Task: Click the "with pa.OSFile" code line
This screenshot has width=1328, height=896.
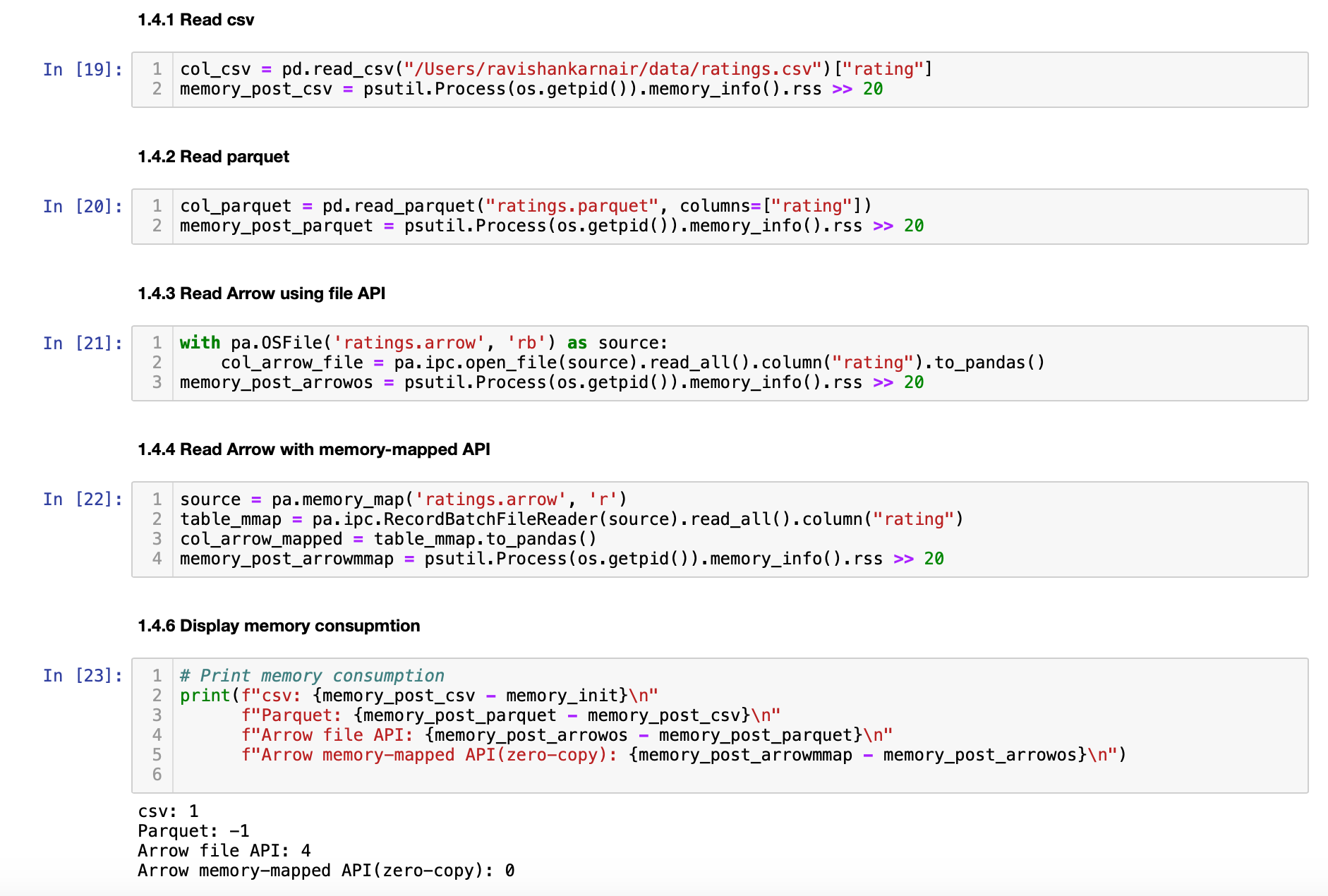Action: point(423,343)
